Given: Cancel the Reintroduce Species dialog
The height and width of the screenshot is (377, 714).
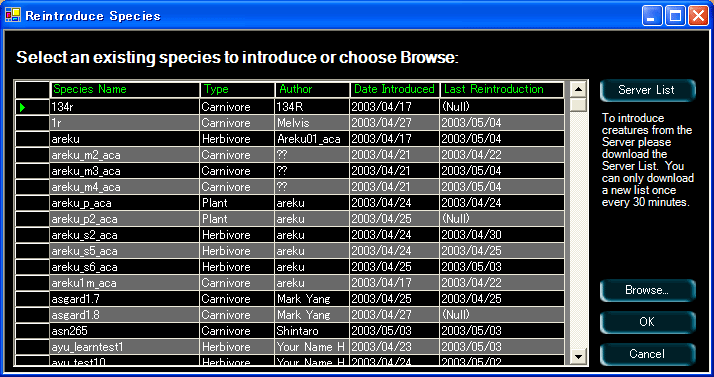Looking at the screenshot, I should pyautogui.click(x=648, y=354).
